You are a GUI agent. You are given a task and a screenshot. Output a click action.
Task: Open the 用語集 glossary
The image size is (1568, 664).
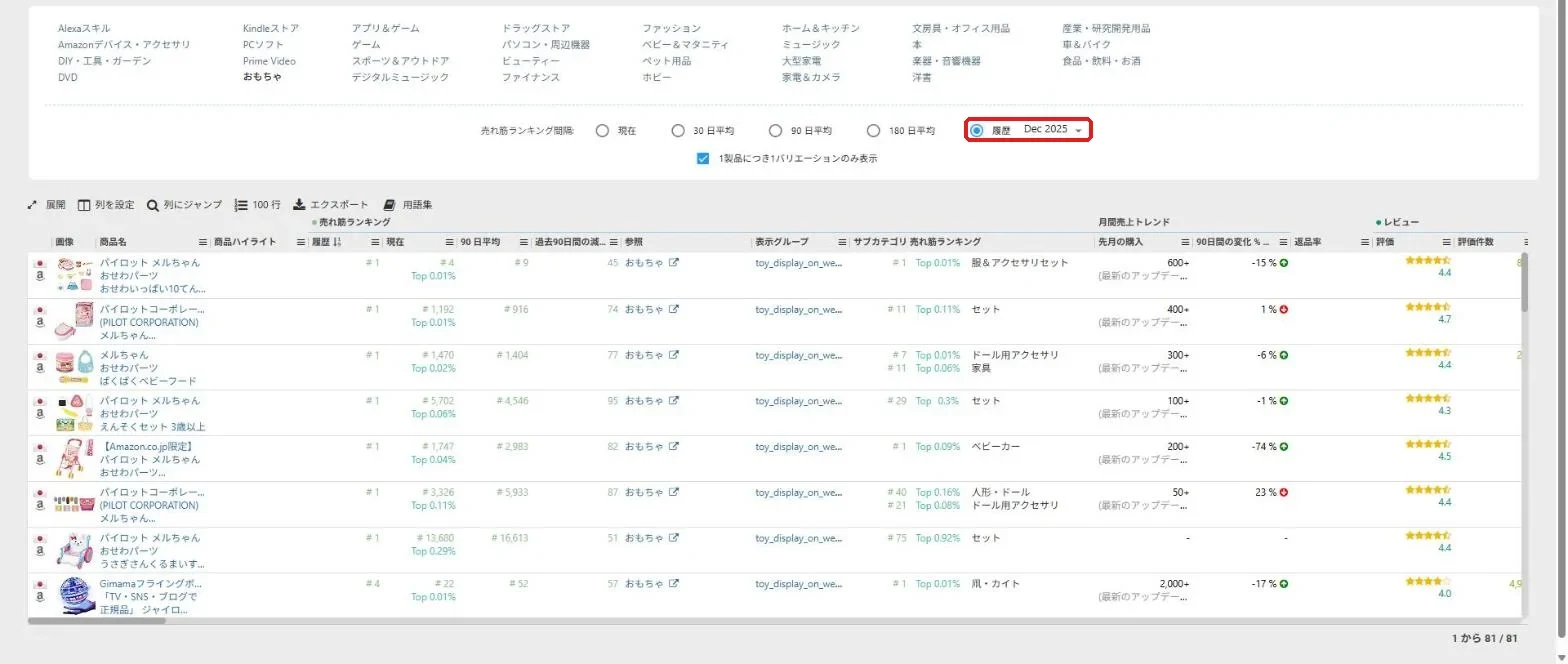pos(408,204)
